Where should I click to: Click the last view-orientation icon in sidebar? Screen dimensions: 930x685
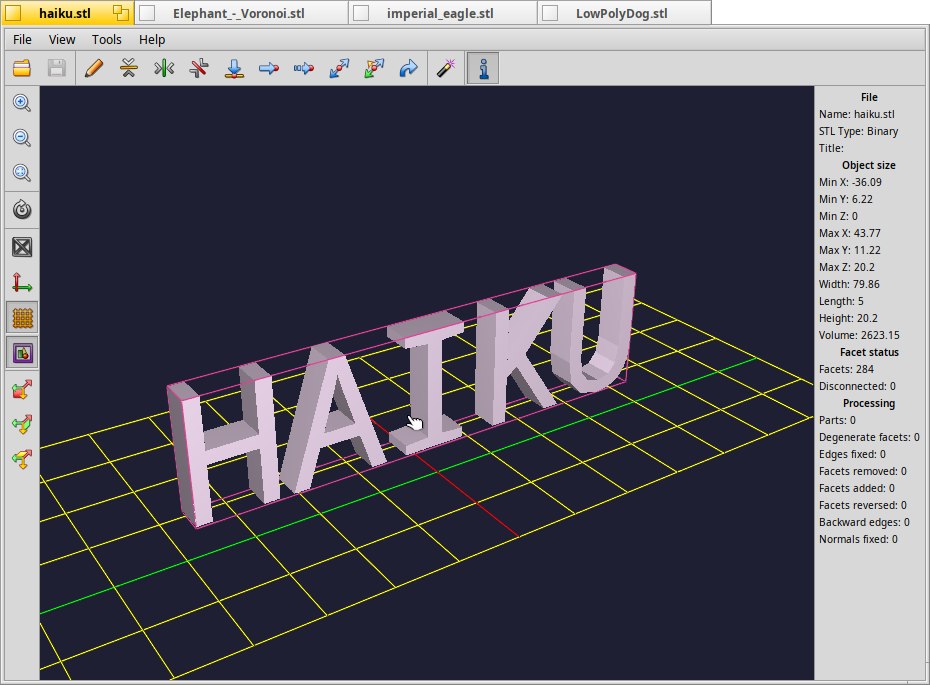pyautogui.click(x=22, y=459)
